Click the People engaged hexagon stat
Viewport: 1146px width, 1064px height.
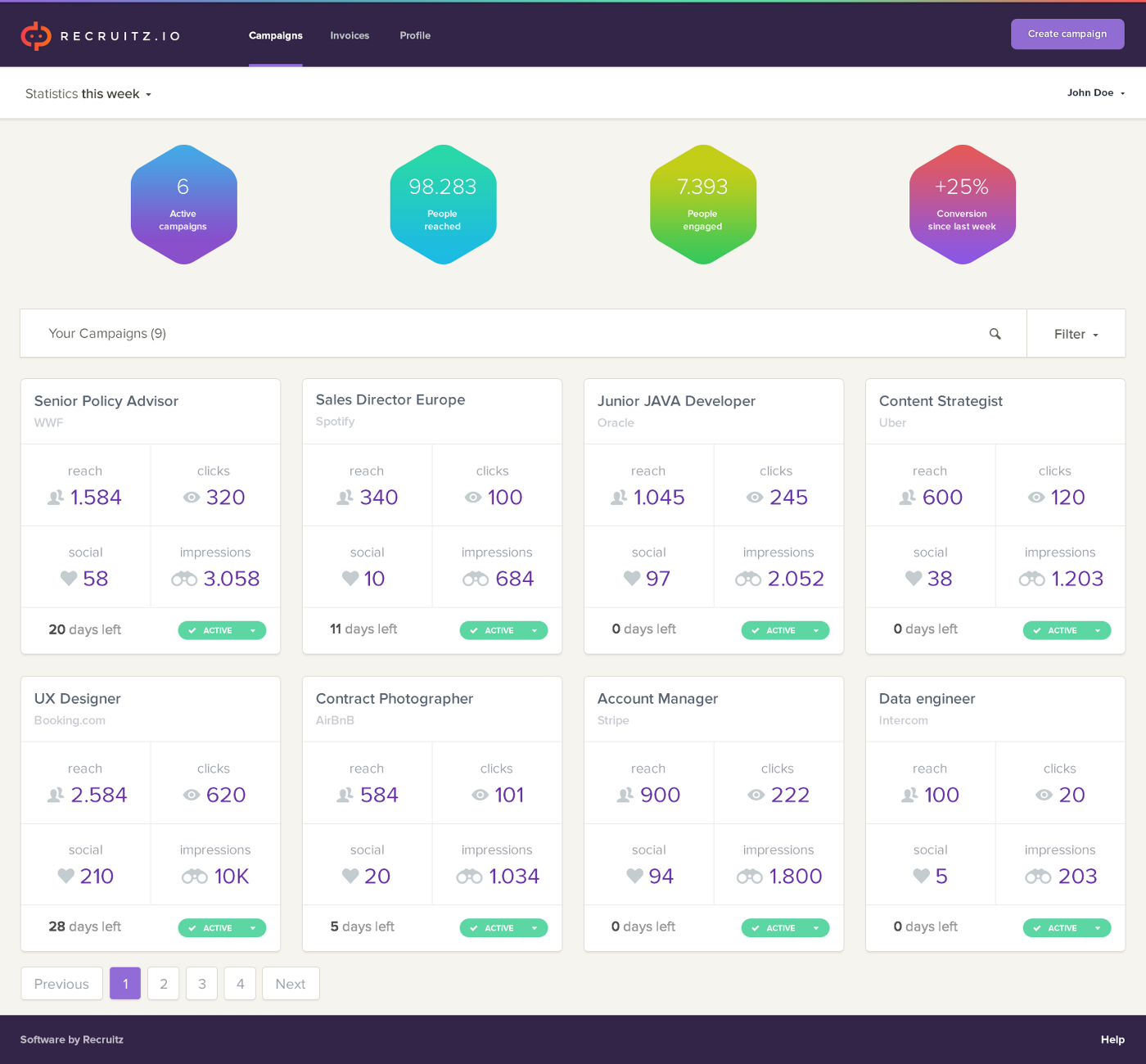click(x=703, y=205)
